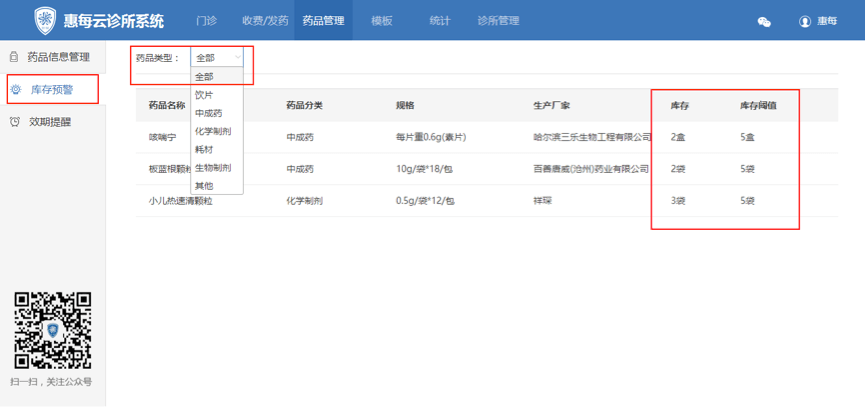
Task: Click the 惠每云诊所系统 shield logo
Action: click(45, 21)
